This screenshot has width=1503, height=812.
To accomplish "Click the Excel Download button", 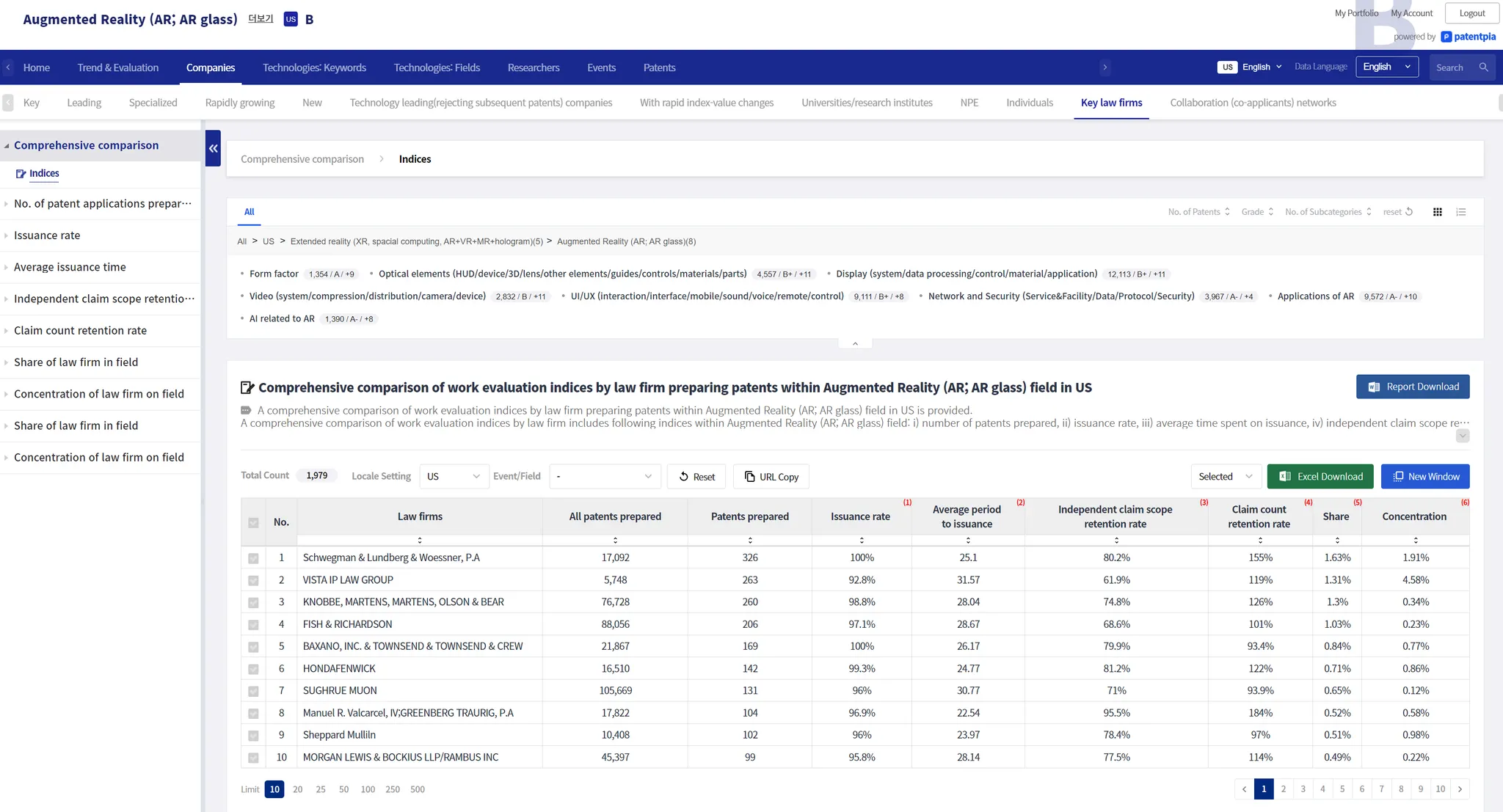I will [x=1320, y=477].
